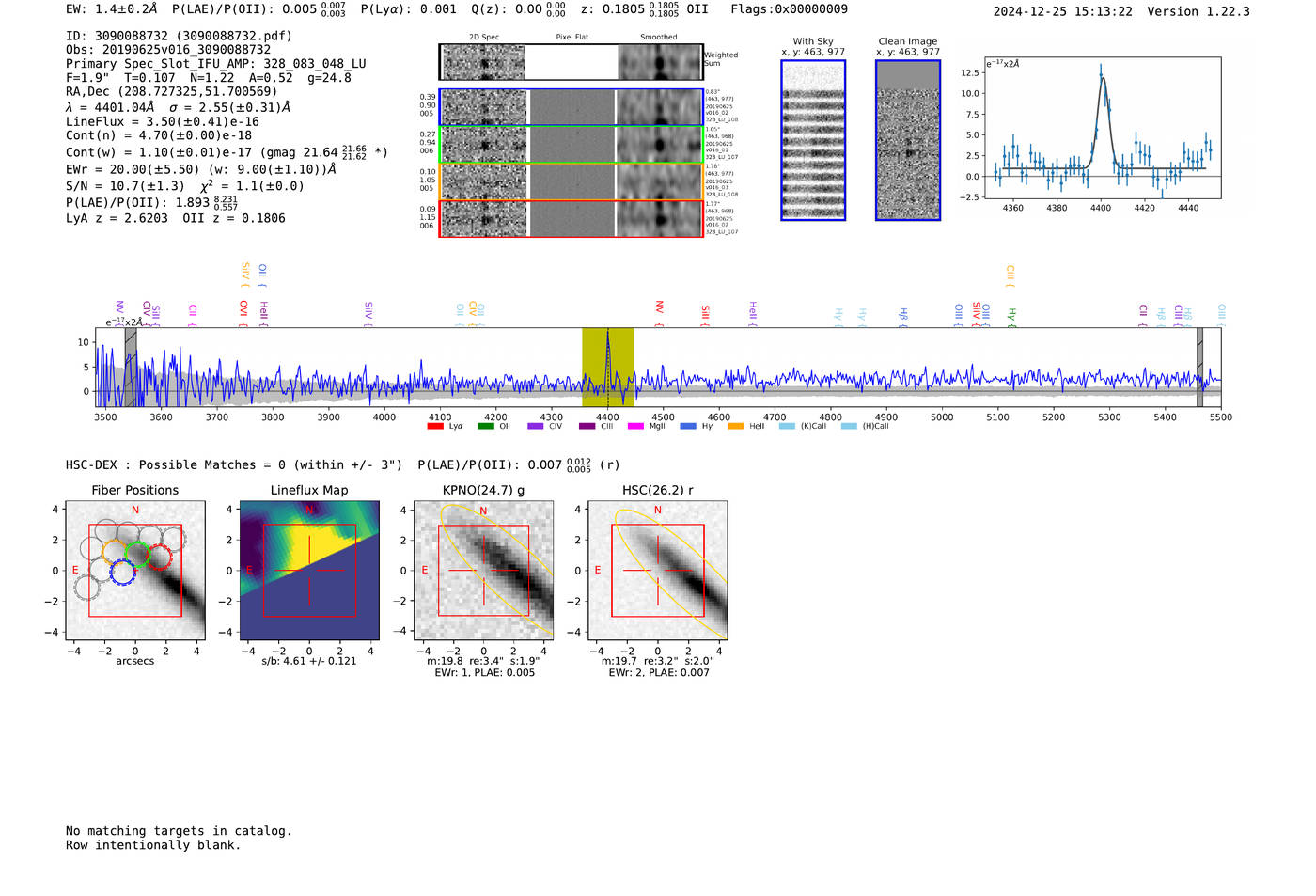Open the Lineflux Map panel
Image resolution: width=1316 pixels, height=896 pixels.
point(309,571)
